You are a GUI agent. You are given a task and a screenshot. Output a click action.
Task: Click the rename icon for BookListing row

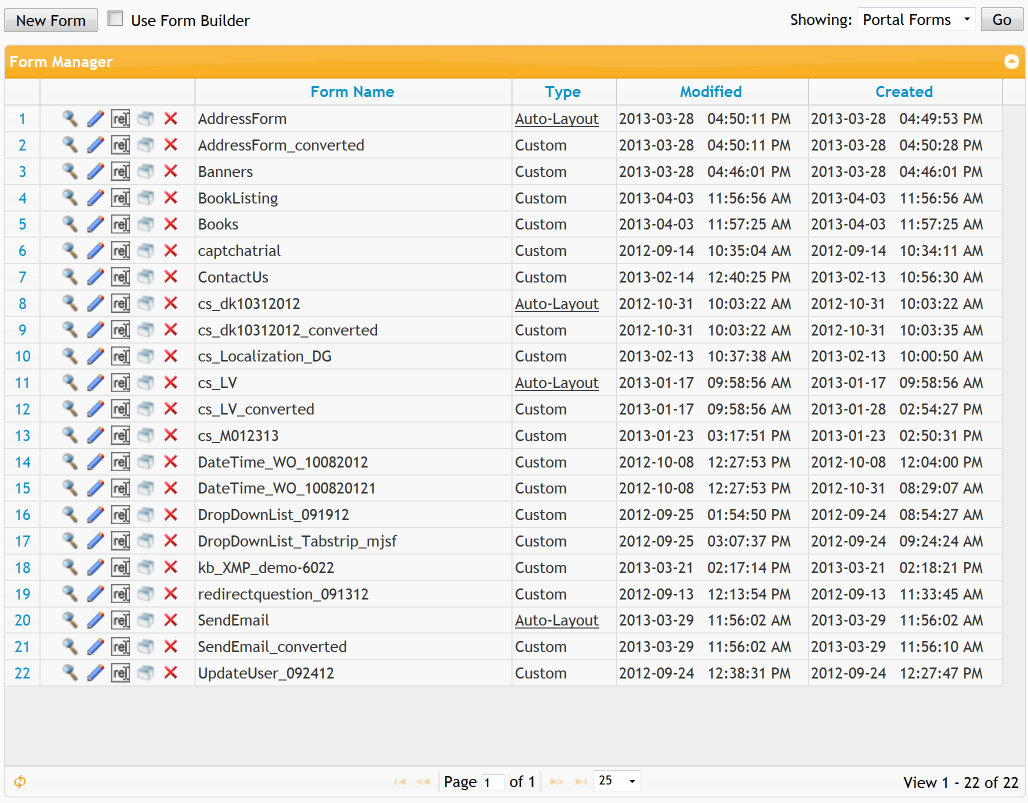[121, 198]
